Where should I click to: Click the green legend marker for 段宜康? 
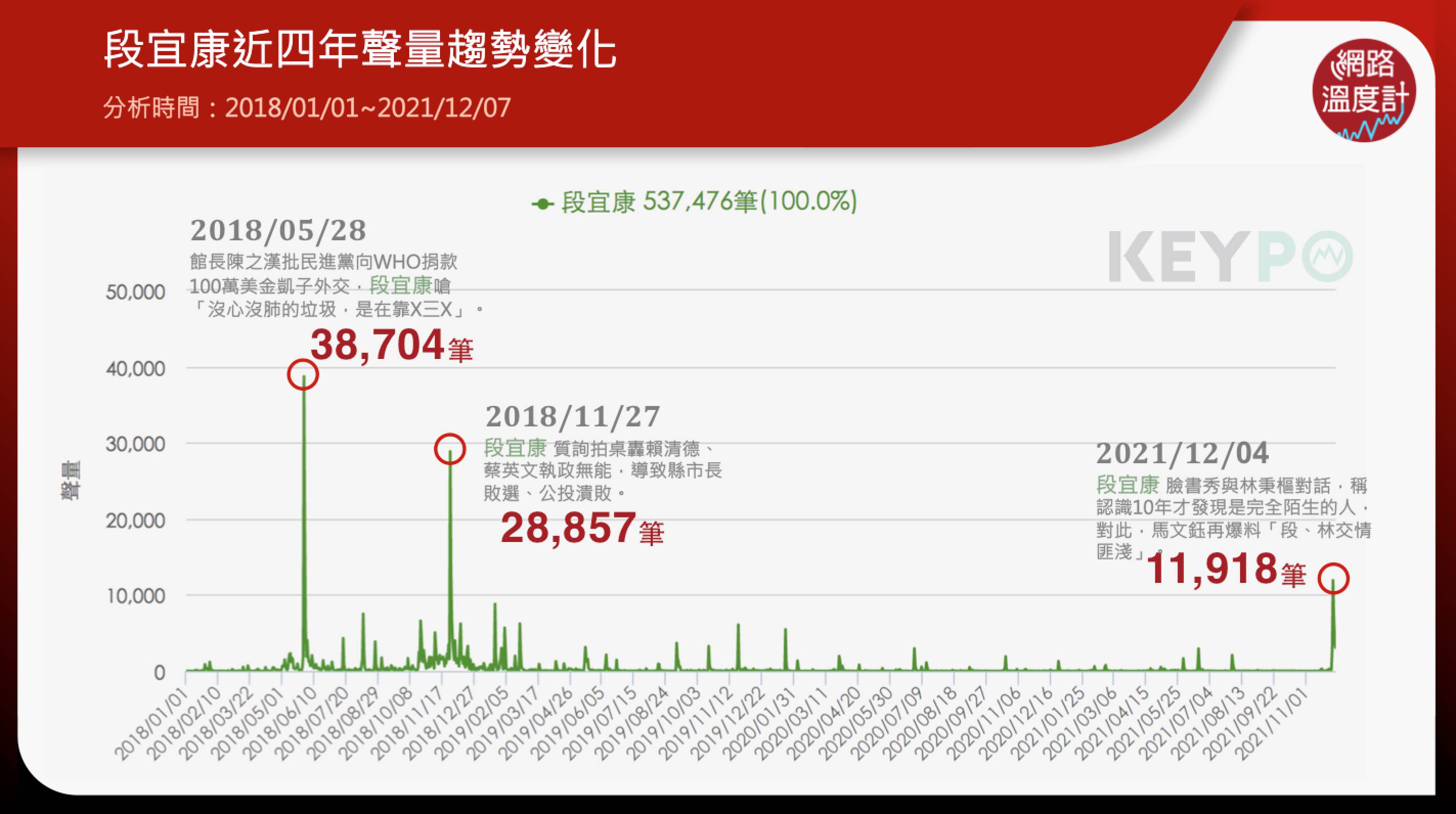click(543, 204)
